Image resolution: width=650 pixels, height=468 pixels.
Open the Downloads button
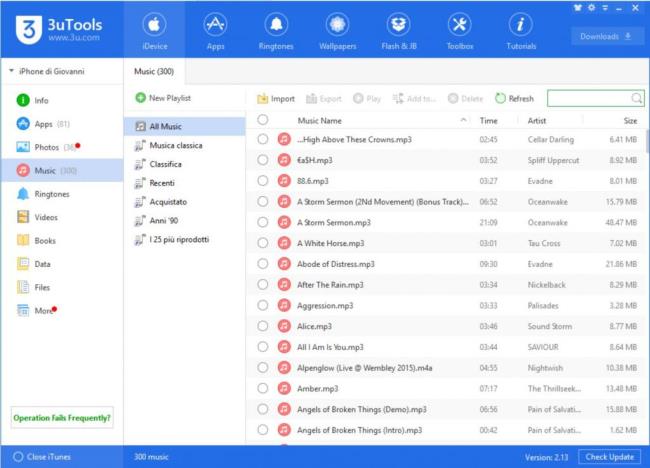[x=606, y=36]
